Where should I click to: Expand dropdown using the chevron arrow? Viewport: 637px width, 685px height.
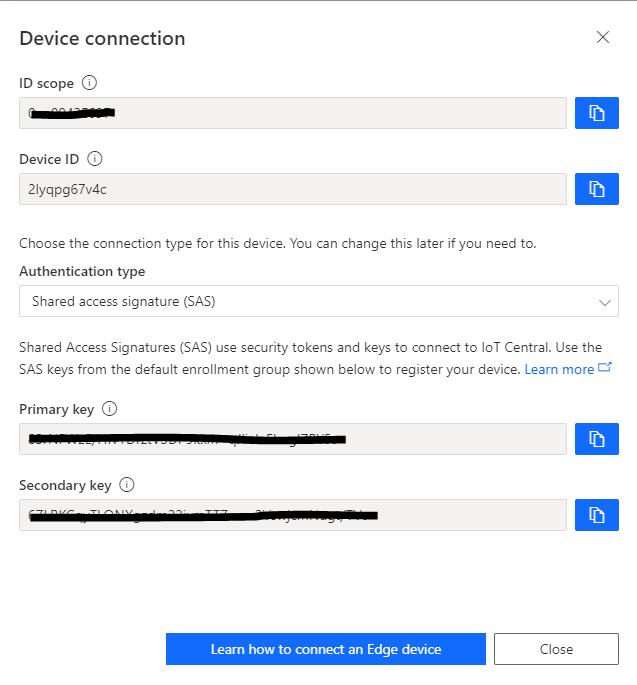(603, 301)
